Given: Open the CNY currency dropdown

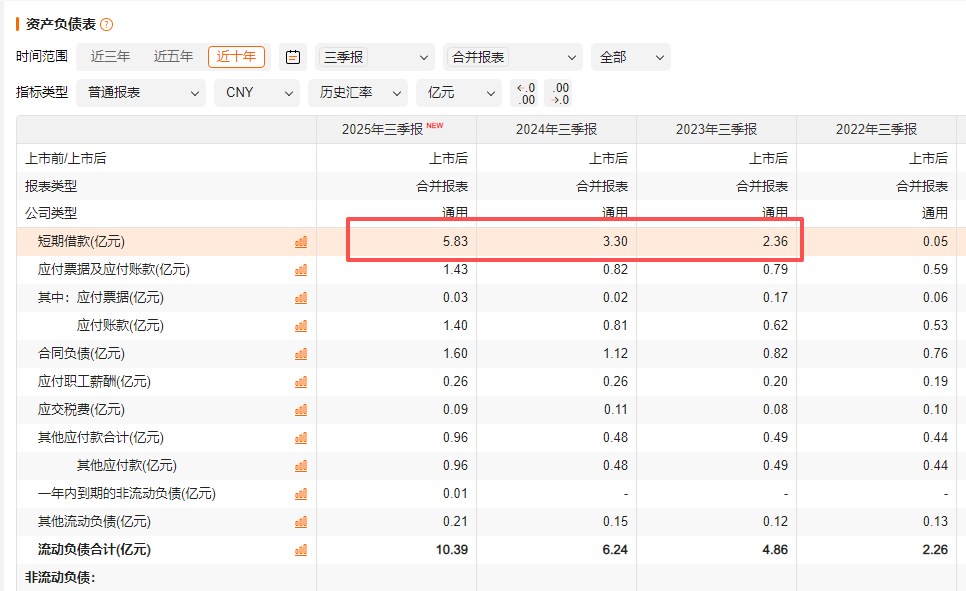Looking at the screenshot, I should pyautogui.click(x=256, y=93).
